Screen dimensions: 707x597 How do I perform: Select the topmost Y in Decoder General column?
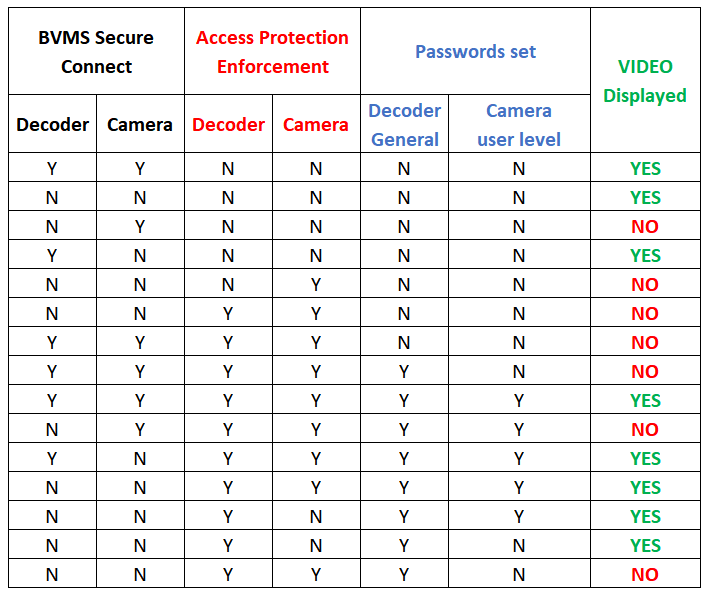point(404,372)
